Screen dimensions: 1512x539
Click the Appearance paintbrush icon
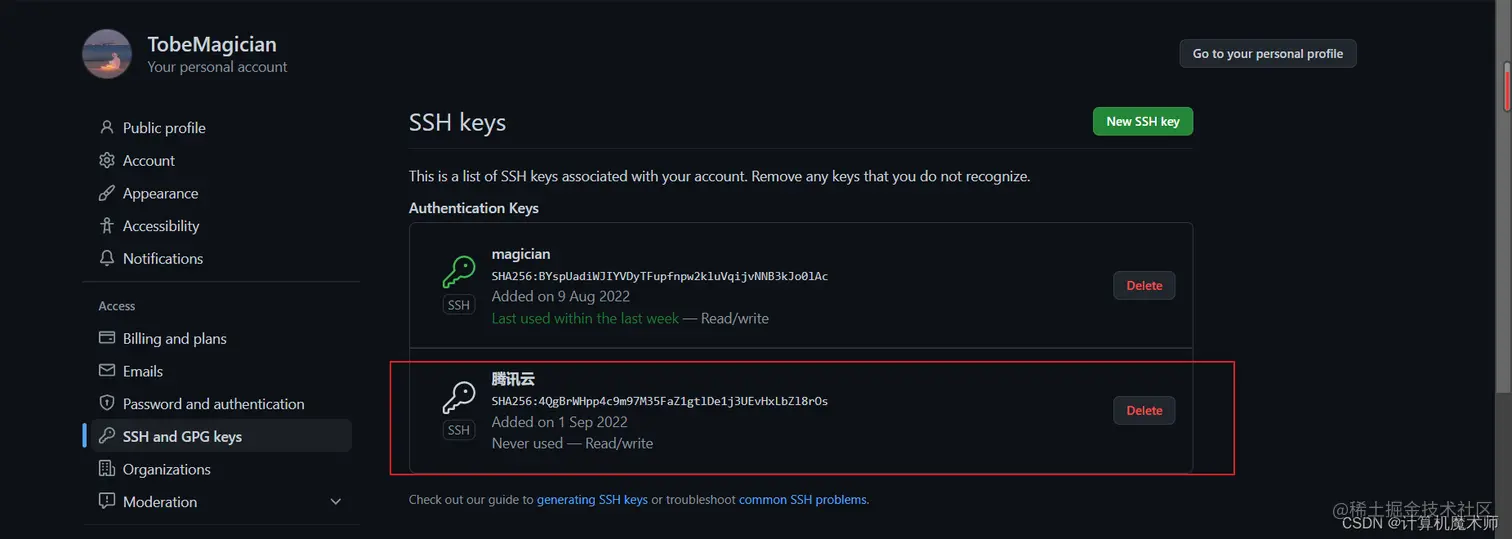107,193
